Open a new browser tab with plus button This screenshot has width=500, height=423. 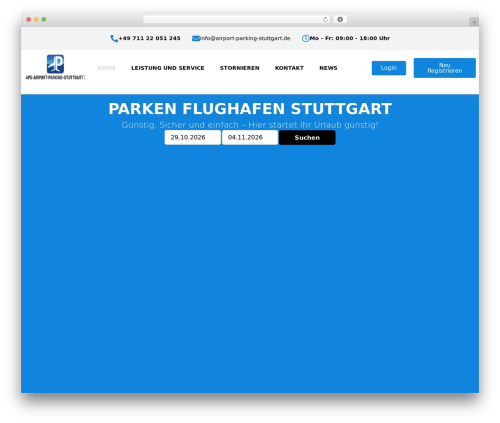click(x=474, y=22)
